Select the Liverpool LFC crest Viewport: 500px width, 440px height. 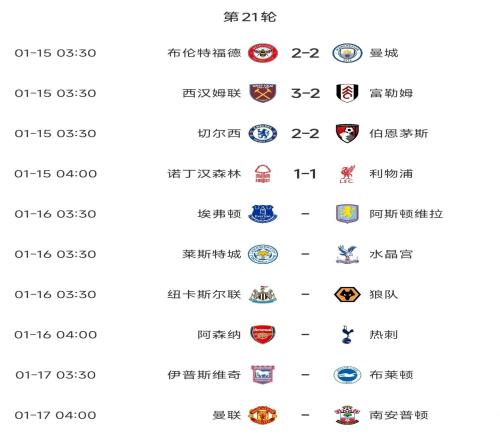coord(347,174)
